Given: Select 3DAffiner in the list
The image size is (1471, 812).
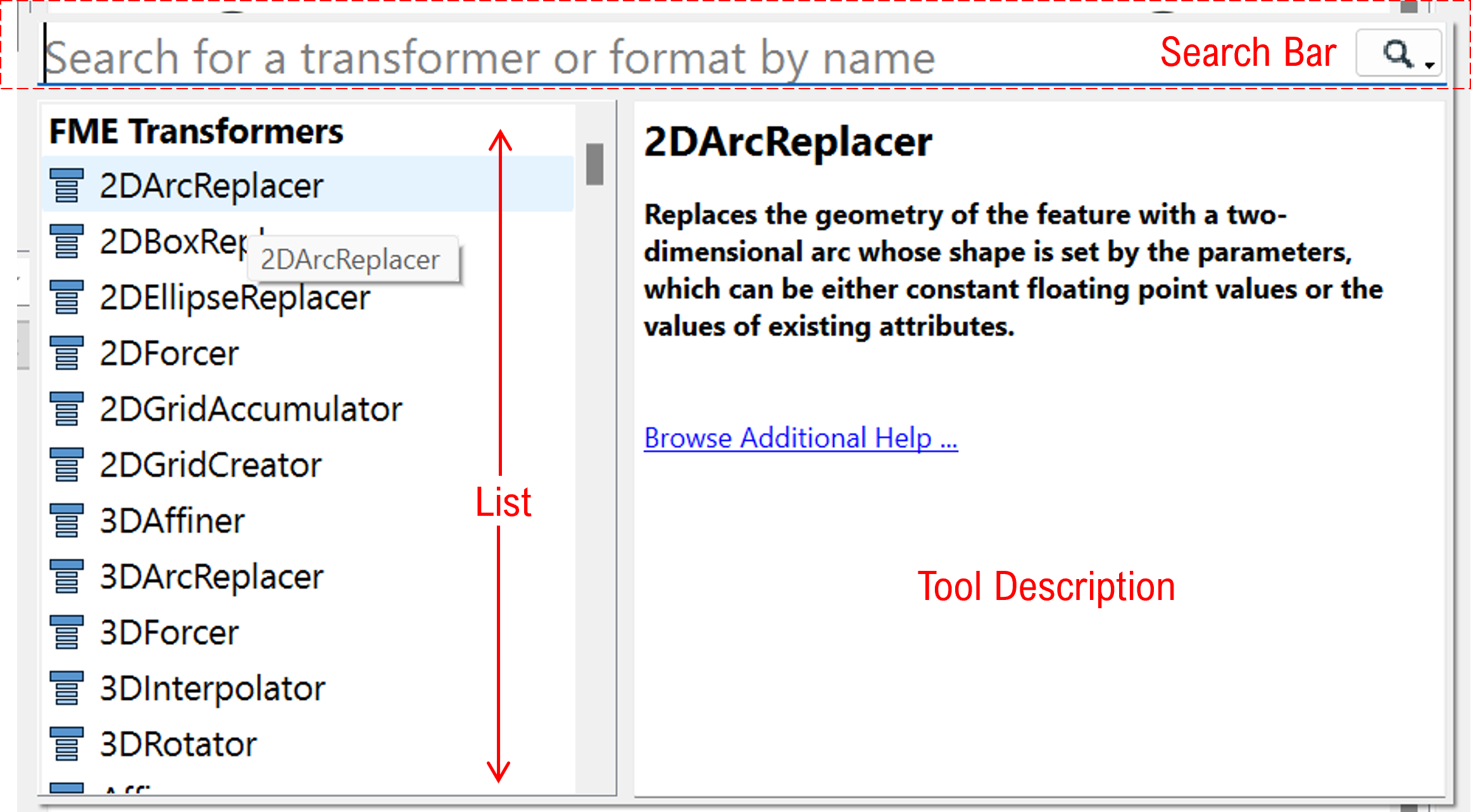Looking at the screenshot, I should [x=308, y=520].
